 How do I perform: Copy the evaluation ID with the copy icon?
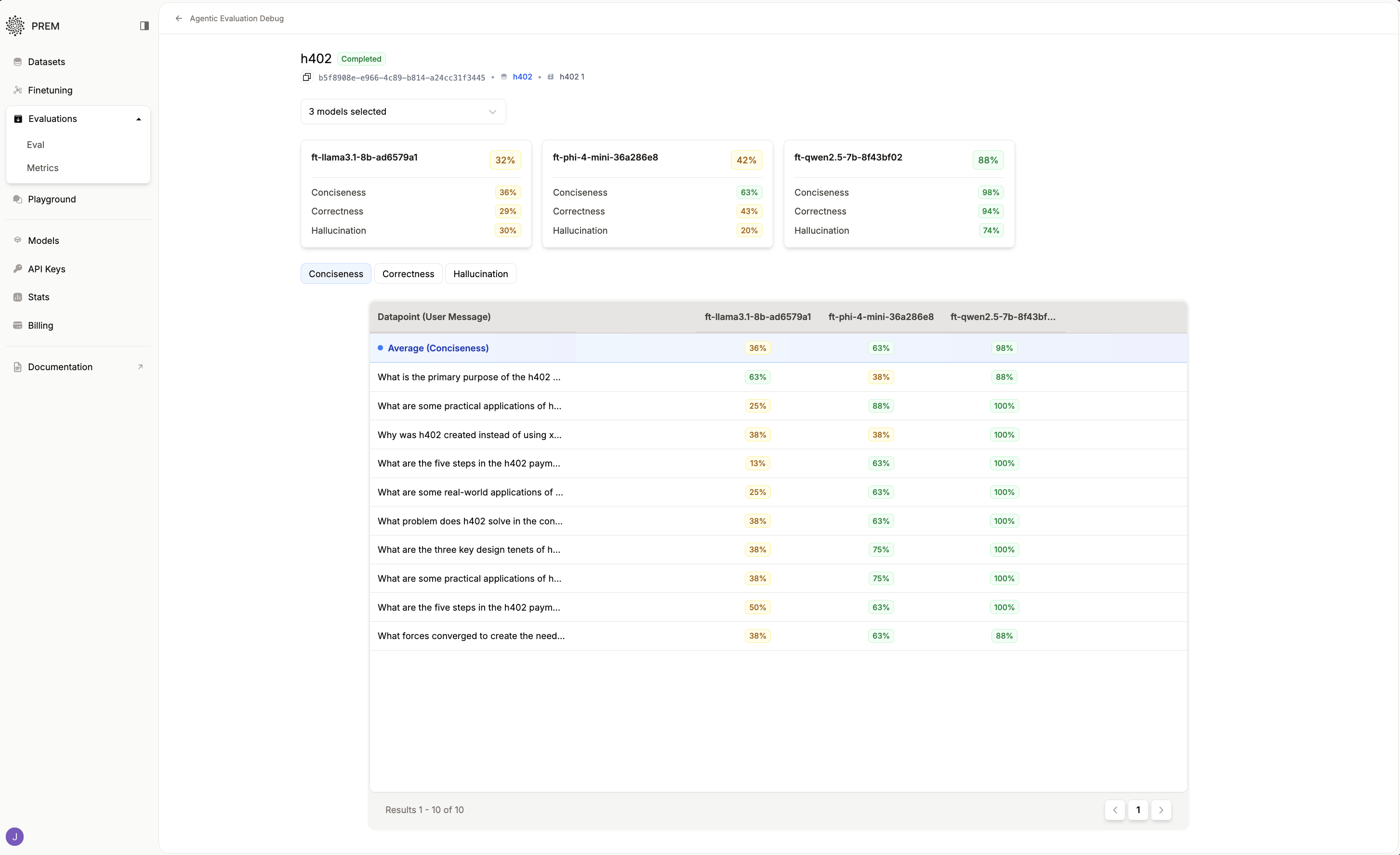pos(307,77)
